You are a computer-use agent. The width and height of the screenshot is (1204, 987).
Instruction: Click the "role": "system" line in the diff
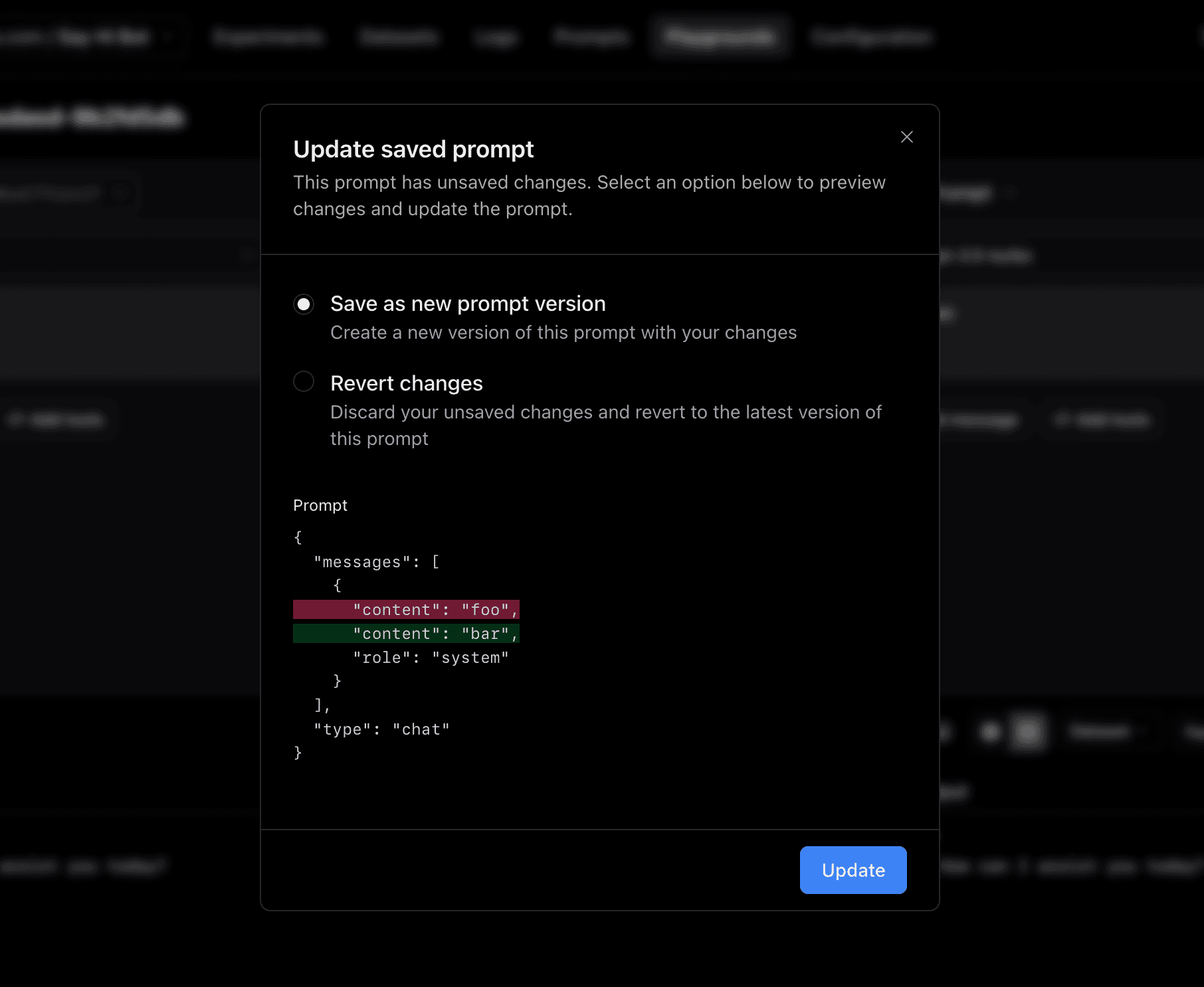[x=431, y=658]
